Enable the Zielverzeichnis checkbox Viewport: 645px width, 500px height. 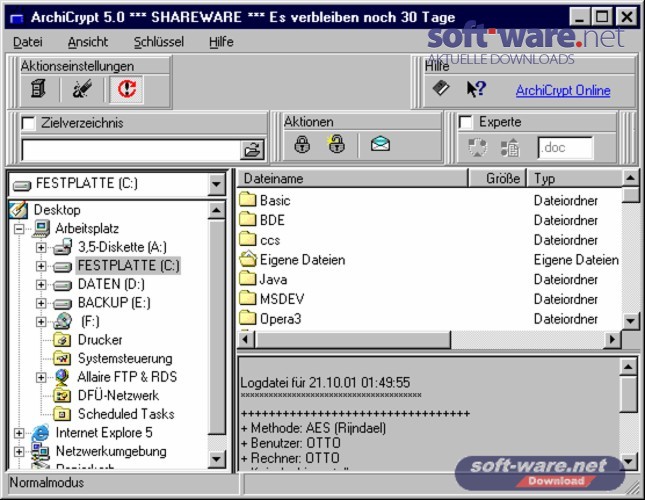click(28, 123)
